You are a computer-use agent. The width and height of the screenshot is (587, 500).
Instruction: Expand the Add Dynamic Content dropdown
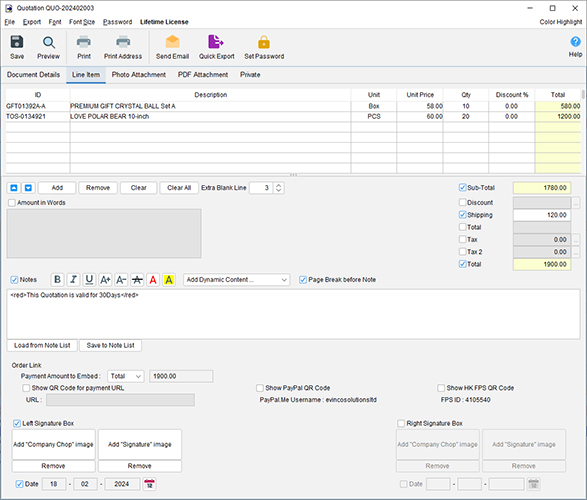[x=237, y=280]
